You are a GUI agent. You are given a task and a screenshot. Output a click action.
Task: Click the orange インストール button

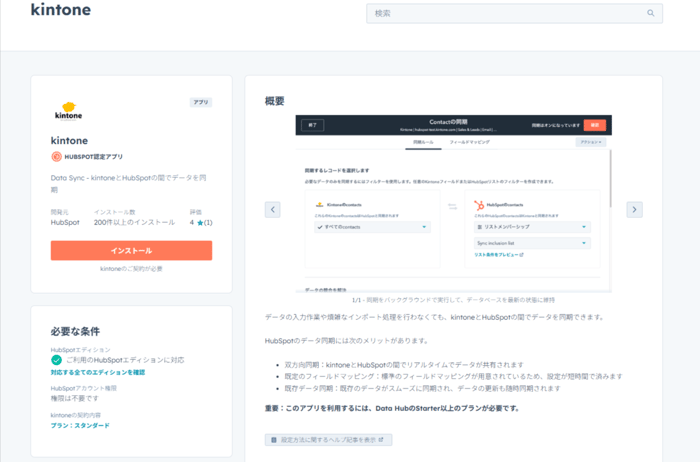click(x=131, y=250)
